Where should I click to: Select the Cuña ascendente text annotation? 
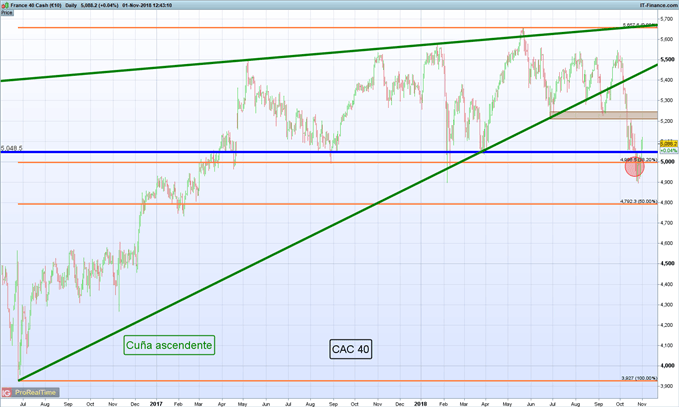coord(169,345)
